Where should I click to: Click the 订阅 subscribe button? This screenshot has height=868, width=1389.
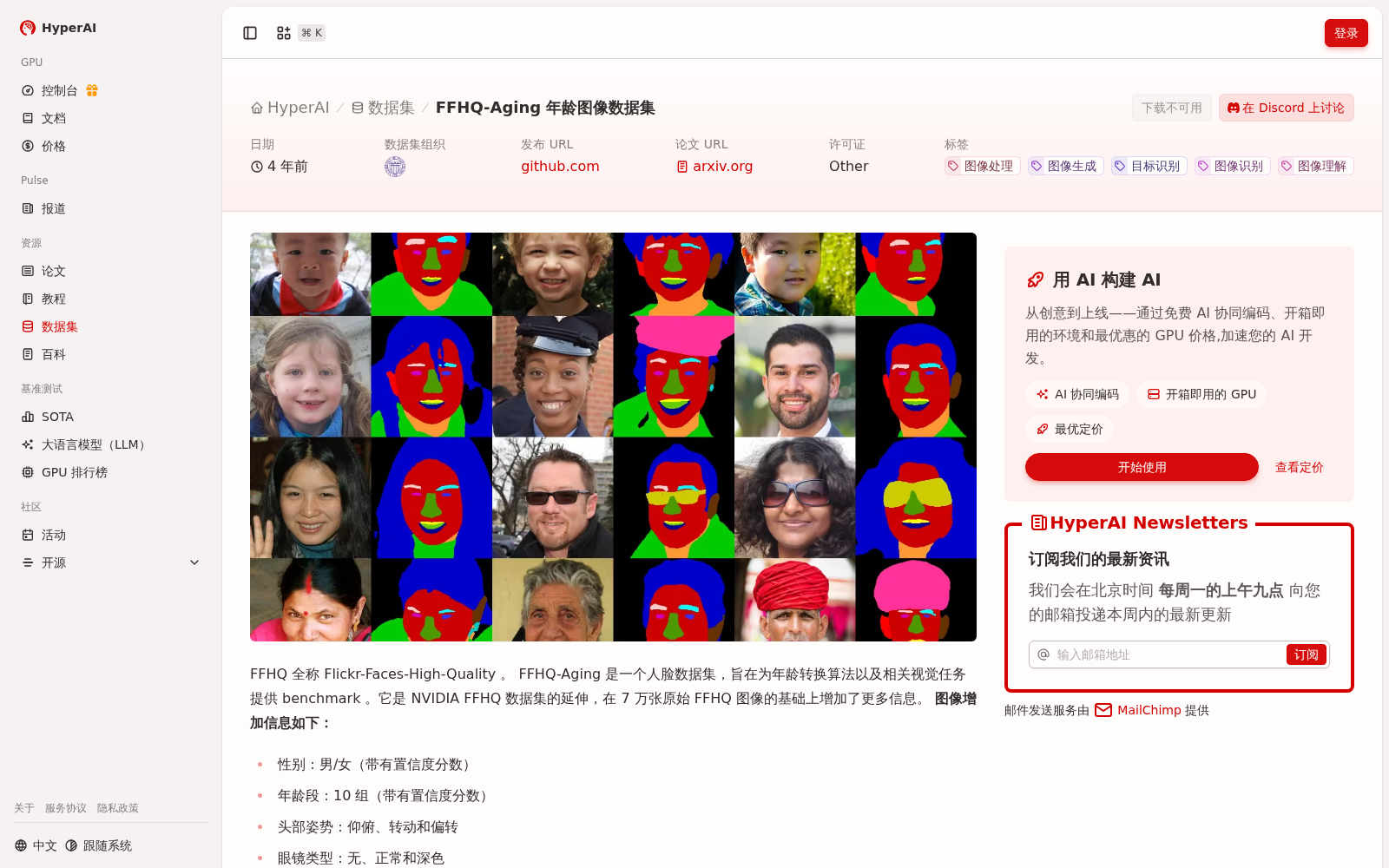point(1306,654)
